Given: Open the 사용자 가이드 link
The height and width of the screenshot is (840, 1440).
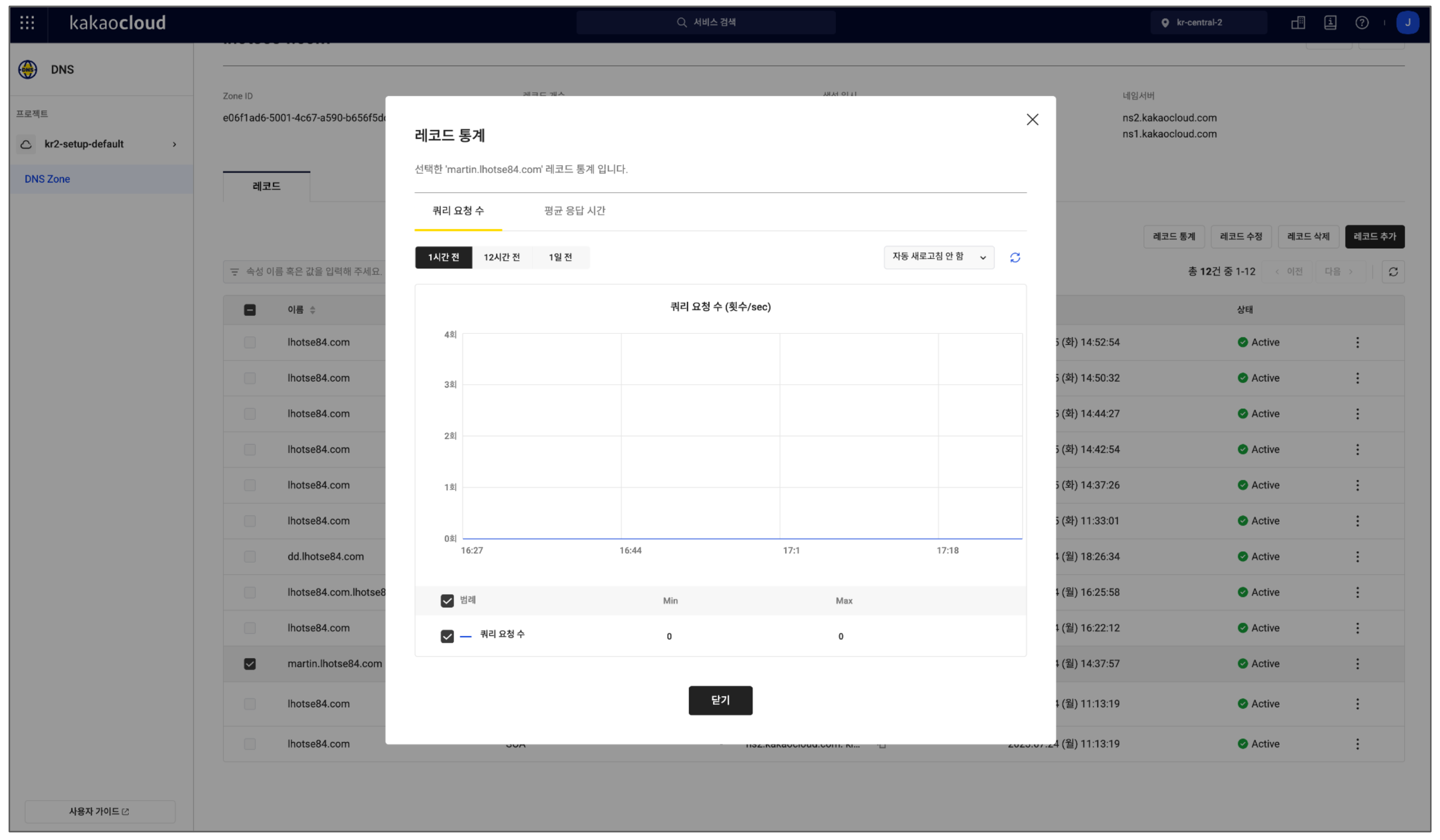Looking at the screenshot, I should (x=99, y=811).
